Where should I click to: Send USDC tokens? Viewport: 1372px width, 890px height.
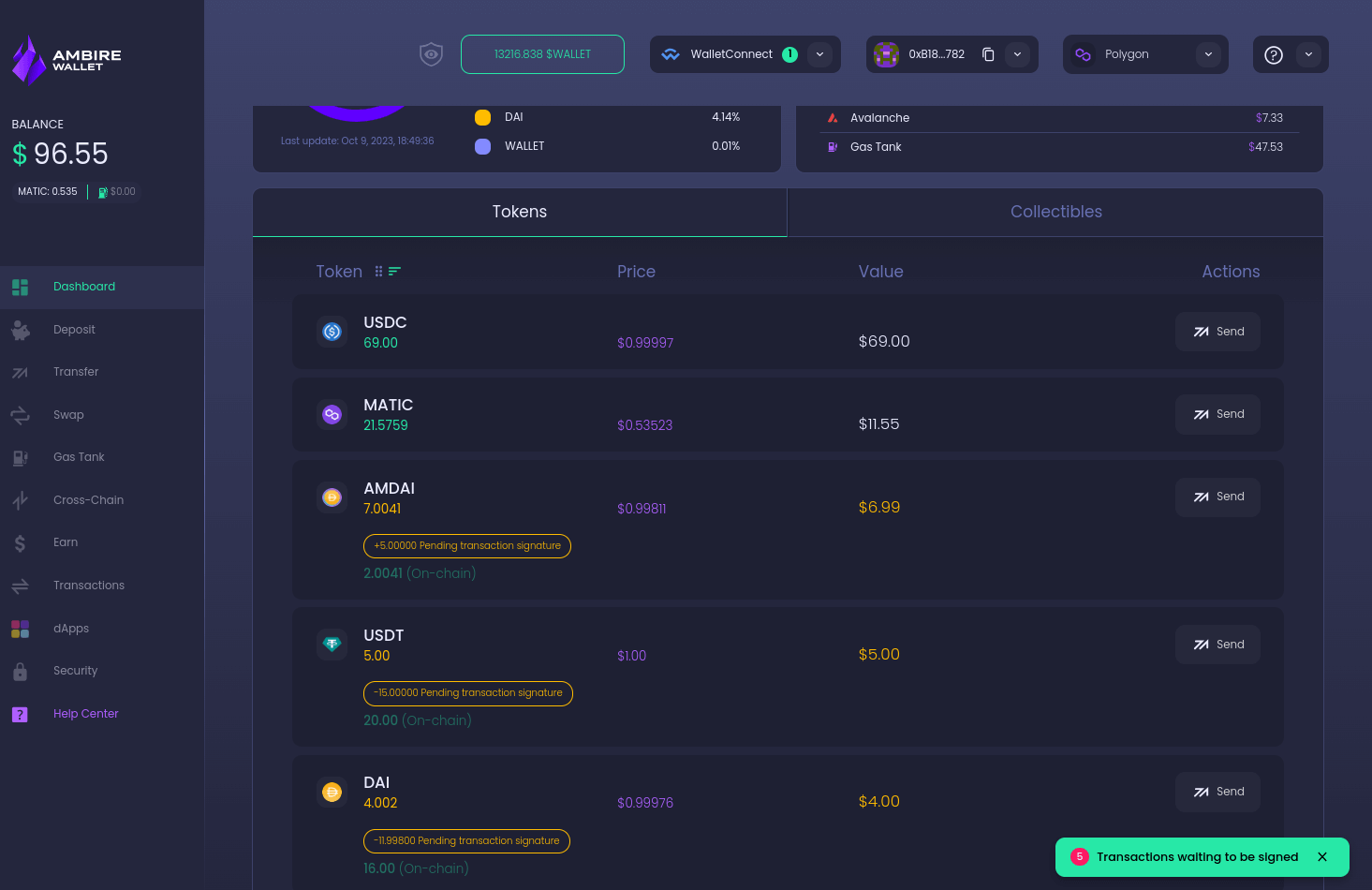tap(1217, 332)
